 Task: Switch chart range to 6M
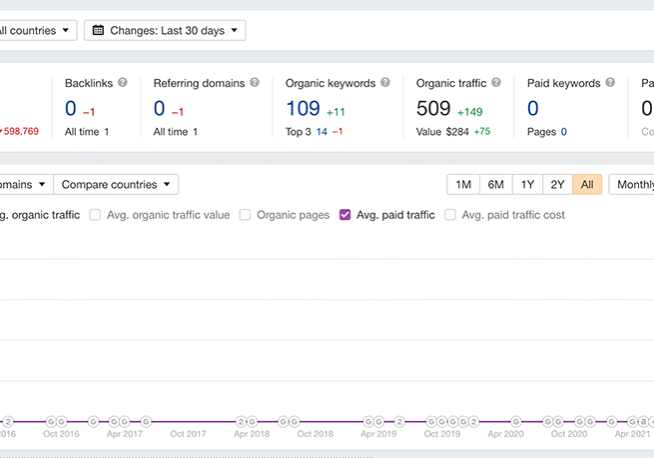click(x=496, y=185)
